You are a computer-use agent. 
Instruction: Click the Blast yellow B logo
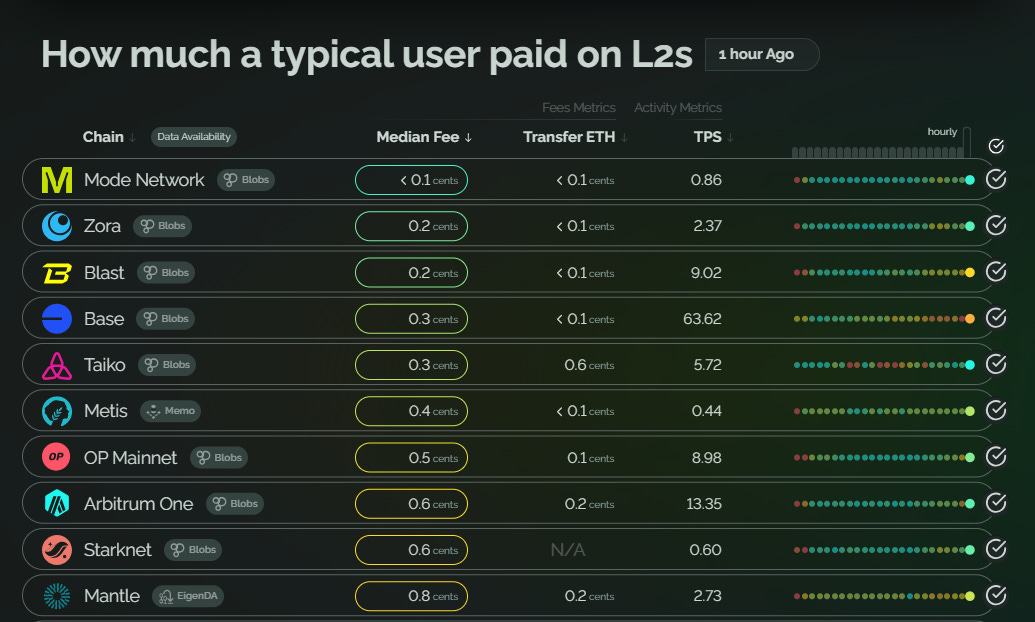(57, 273)
